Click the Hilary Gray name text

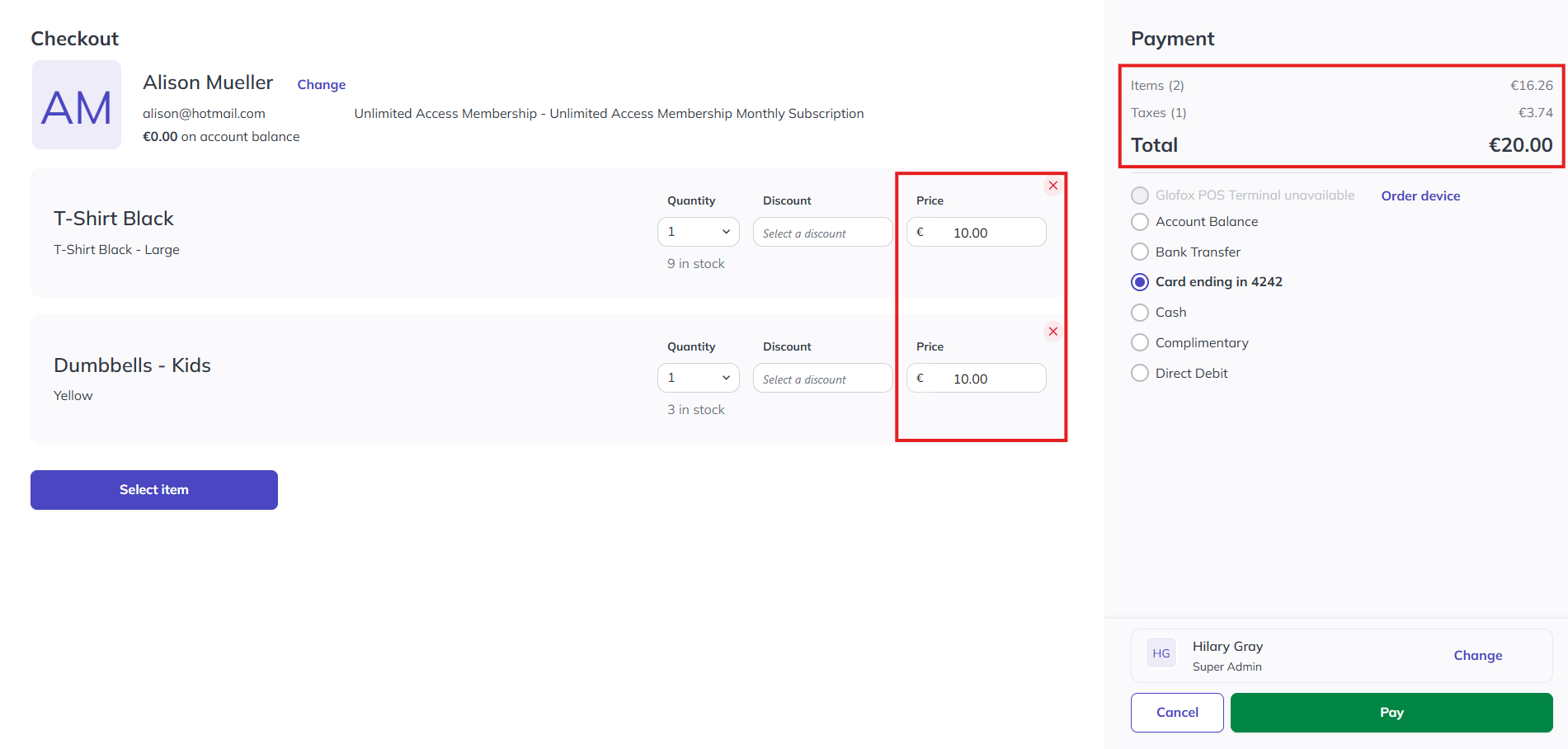pyautogui.click(x=1227, y=647)
